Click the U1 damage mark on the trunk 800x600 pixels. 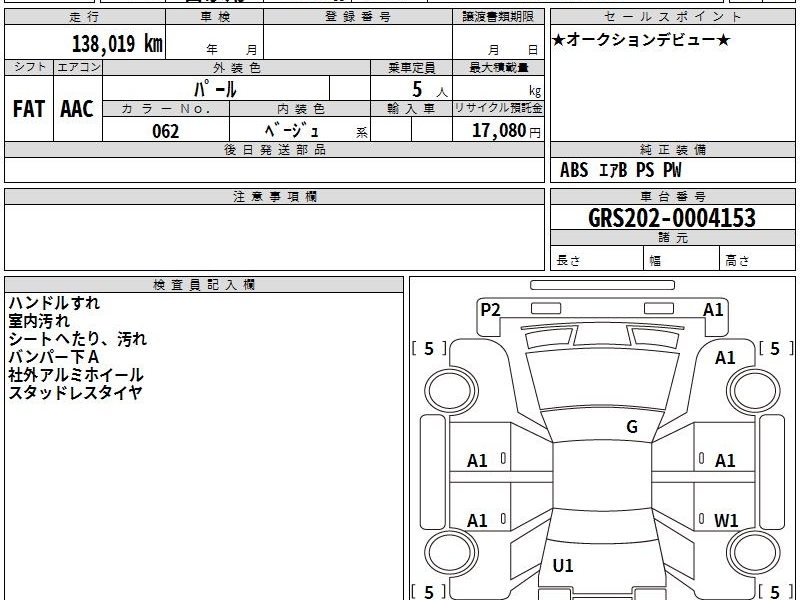click(x=563, y=565)
